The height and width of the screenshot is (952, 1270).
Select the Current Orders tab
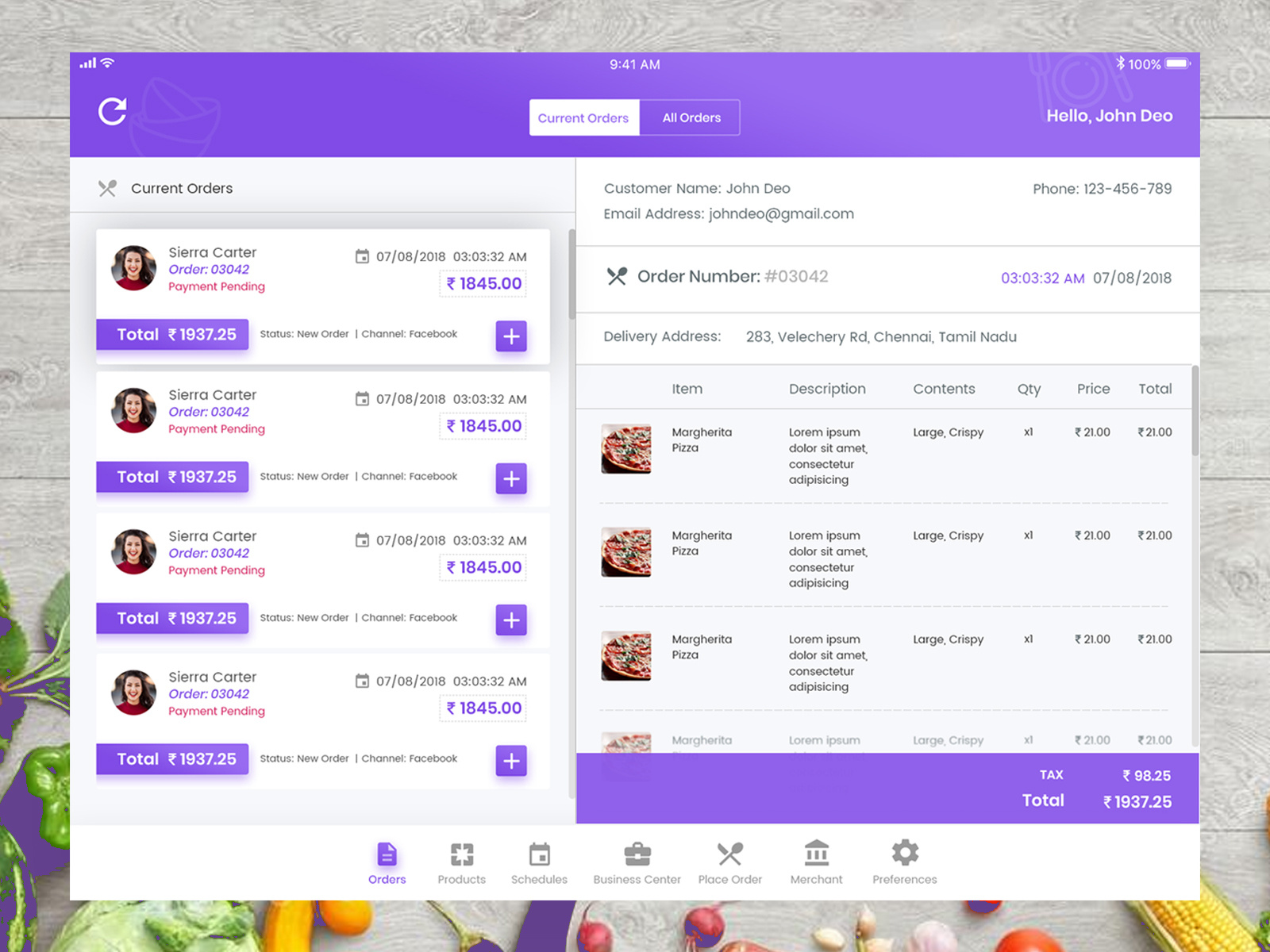pyautogui.click(x=583, y=117)
